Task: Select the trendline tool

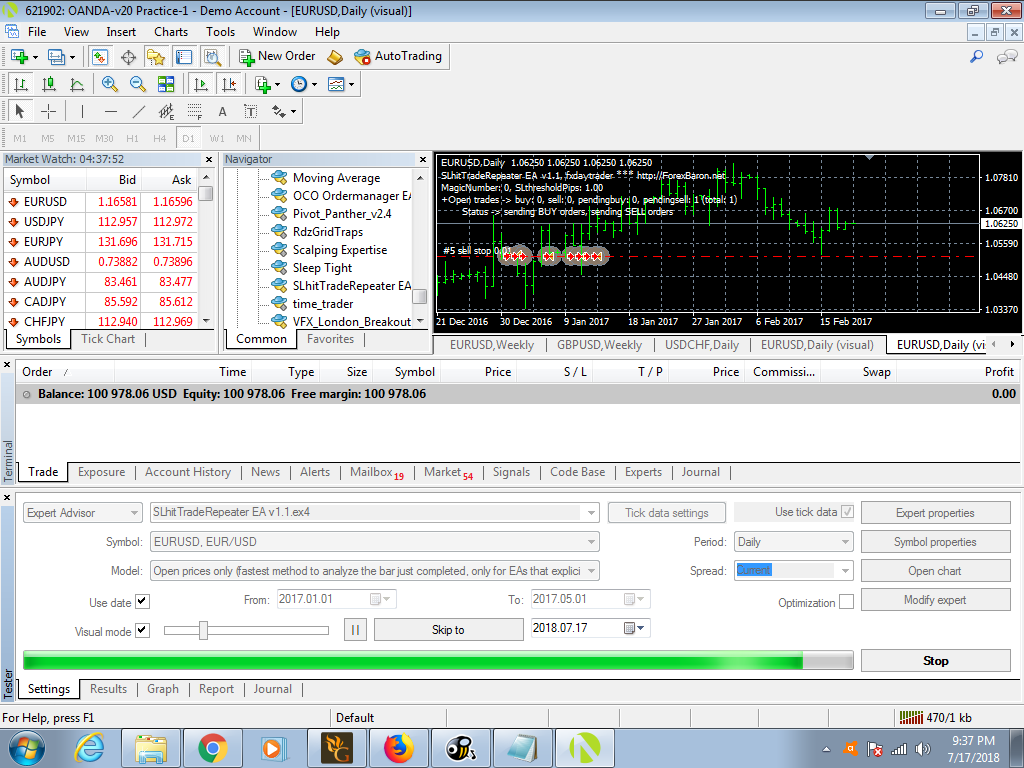Action: (138, 112)
